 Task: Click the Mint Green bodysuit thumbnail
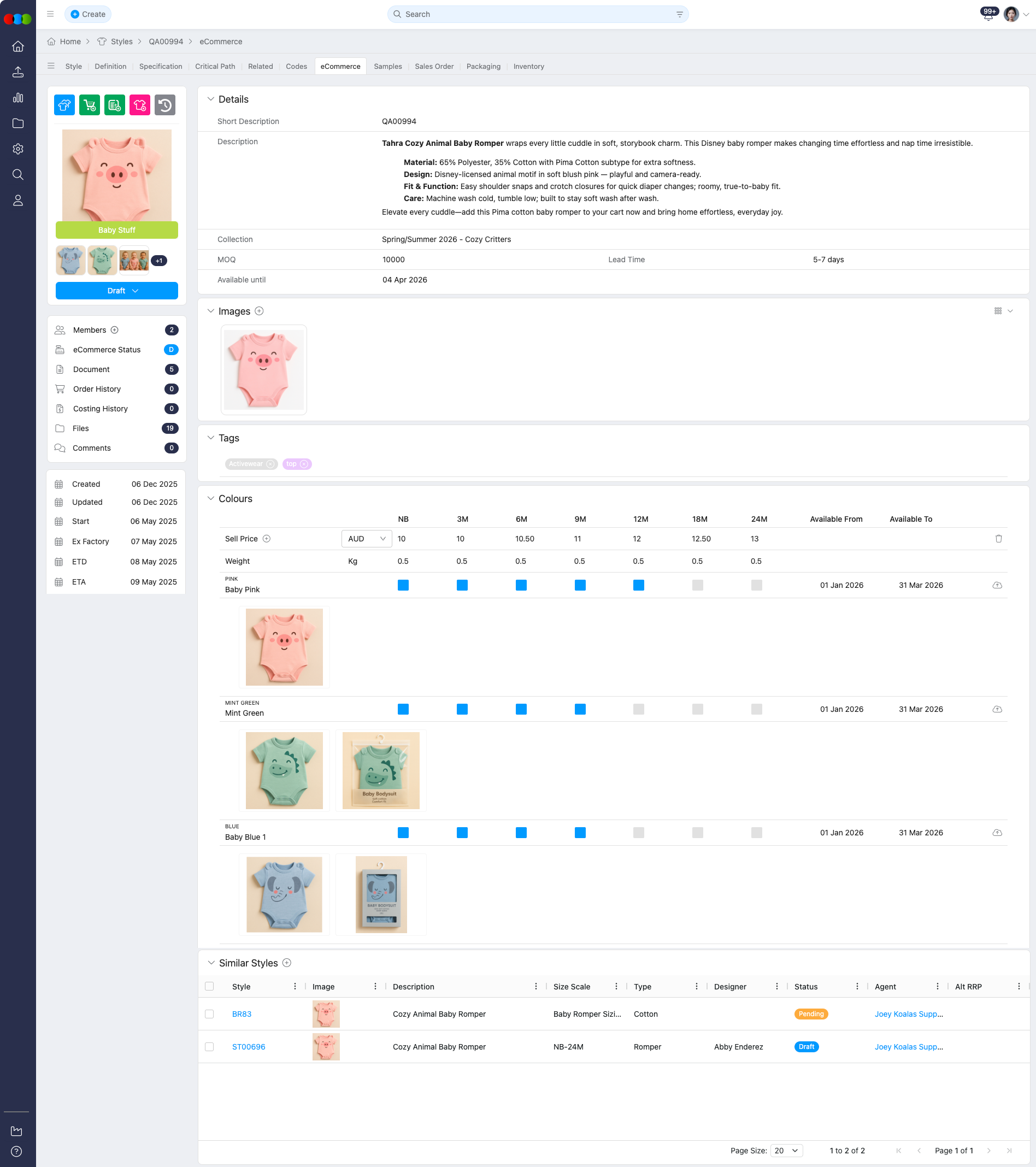[x=284, y=770]
